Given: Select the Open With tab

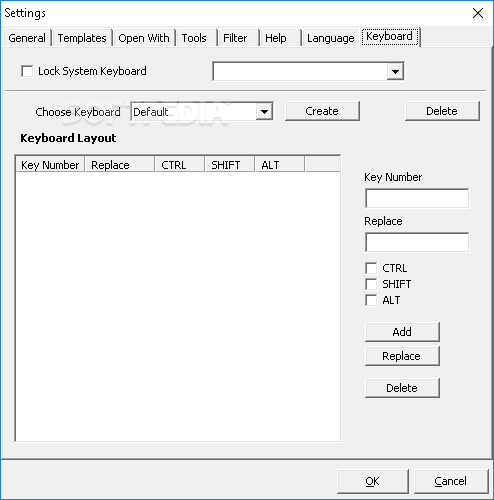Looking at the screenshot, I should coord(144,38).
